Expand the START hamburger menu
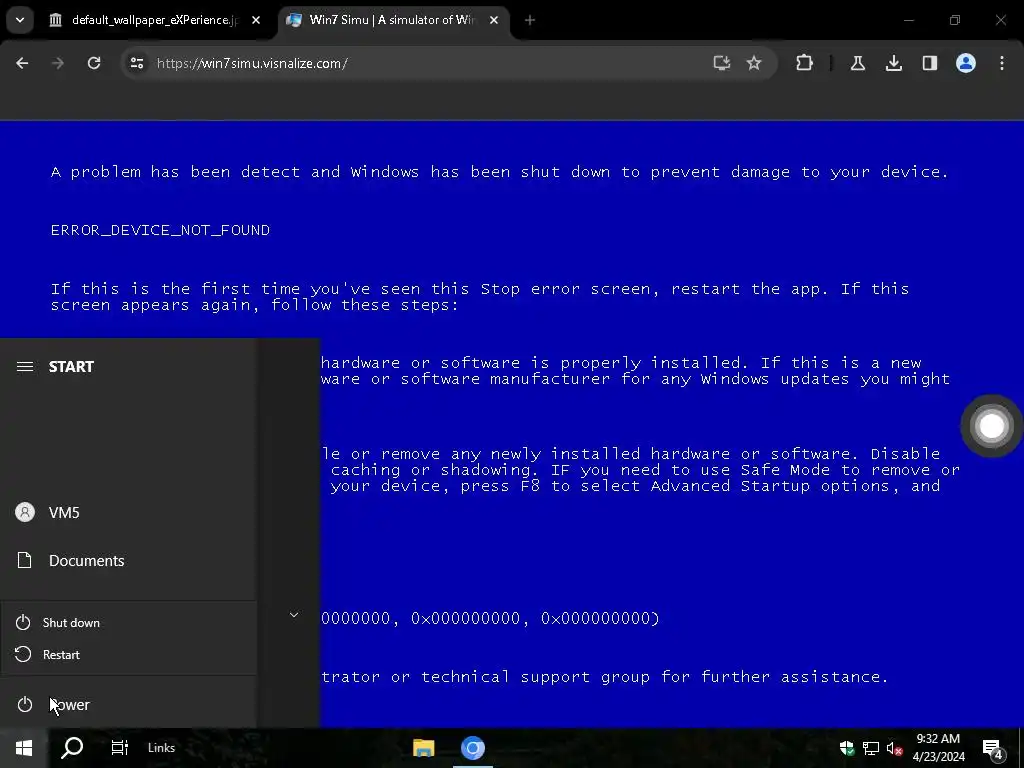The width and height of the screenshot is (1024, 768). tap(25, 366)
